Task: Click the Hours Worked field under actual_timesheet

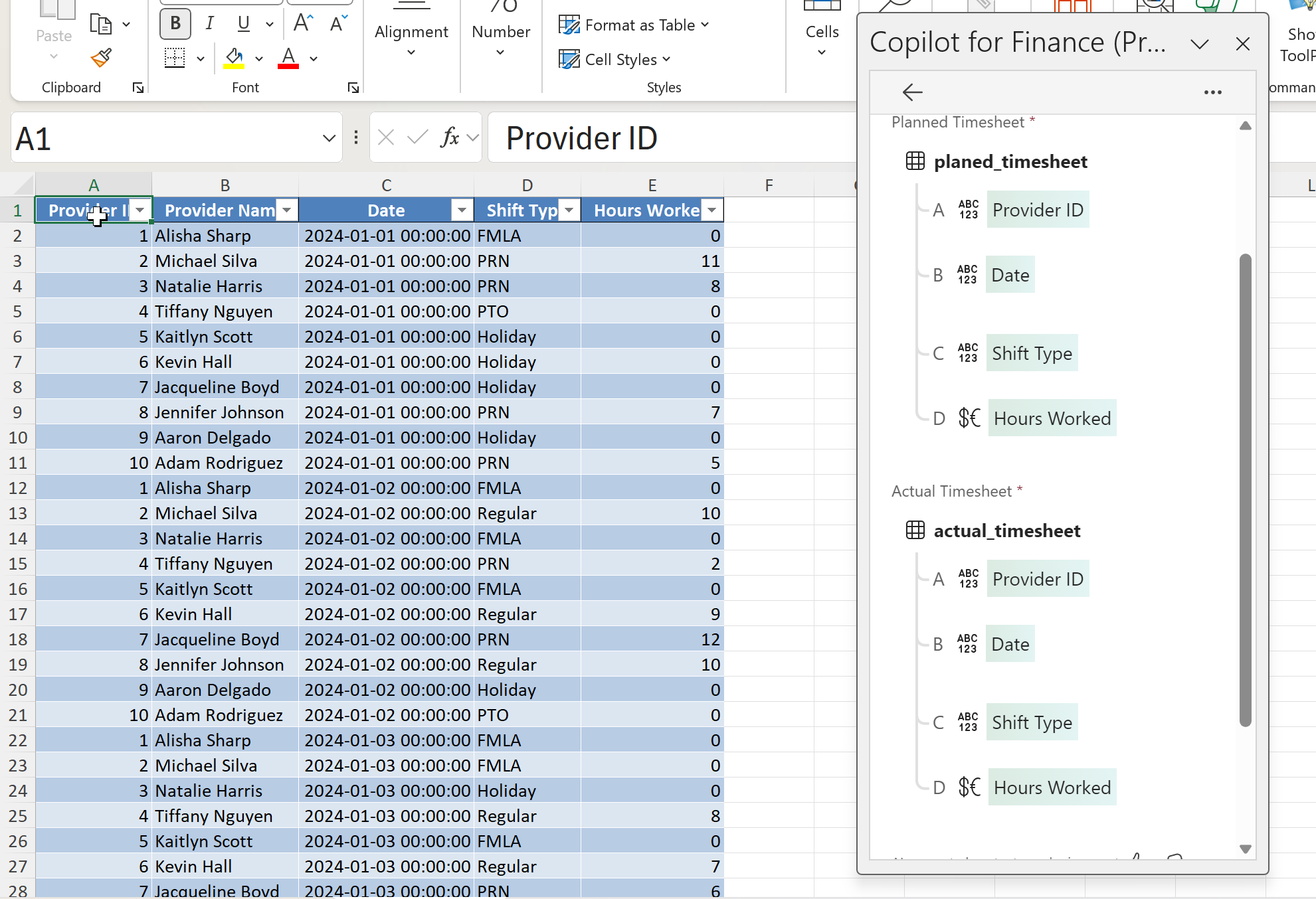Action: [x=1052, y=787]
